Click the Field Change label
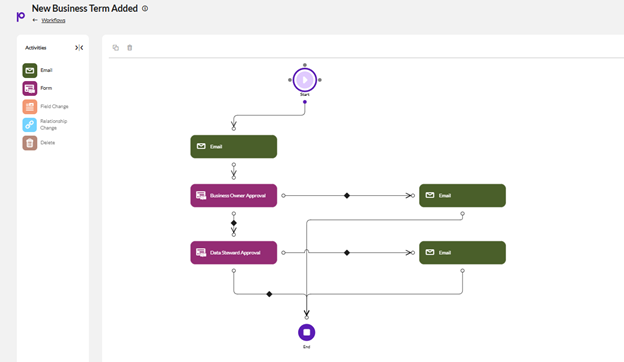The width and height of the screenshot is (624, 362). 55,106
